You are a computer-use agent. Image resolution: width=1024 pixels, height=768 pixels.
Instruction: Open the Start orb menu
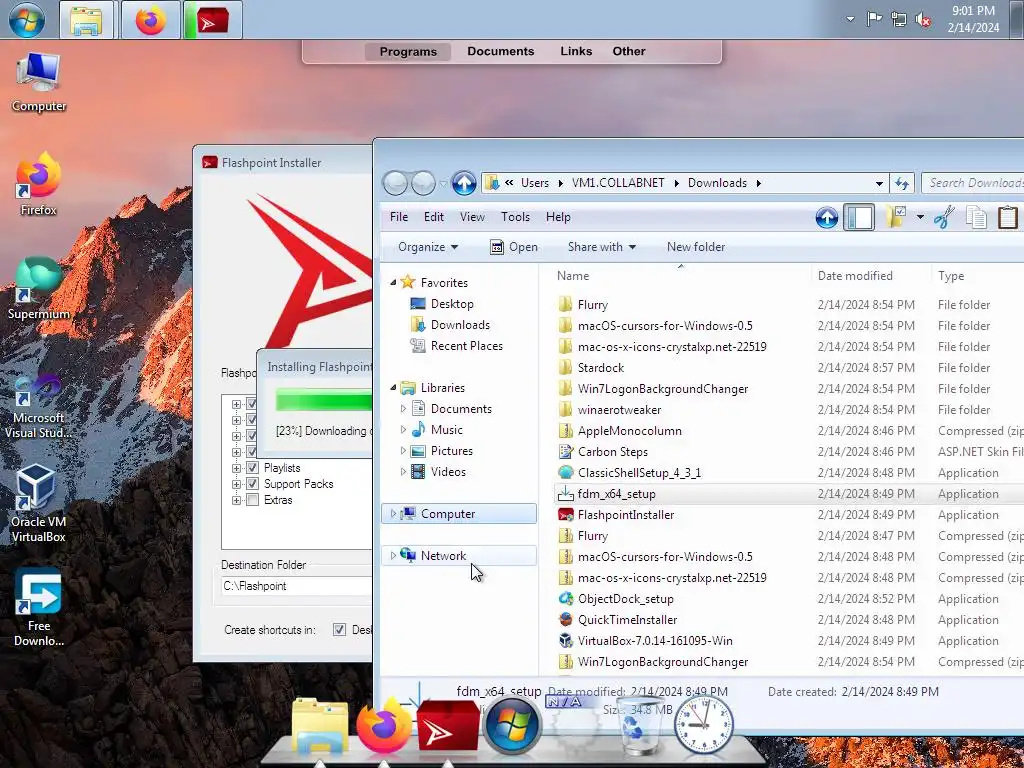pos(27,20)
